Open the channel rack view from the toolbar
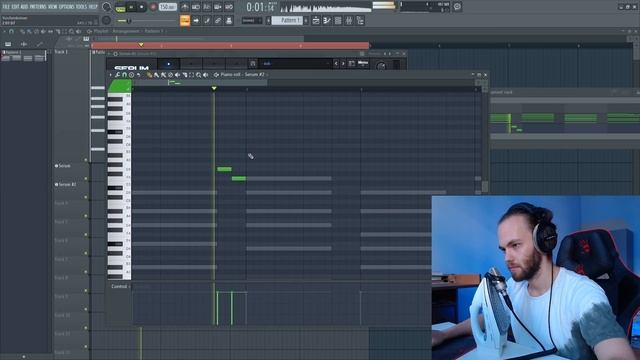The height and width of the screenshot is (360, 640). 338,20
